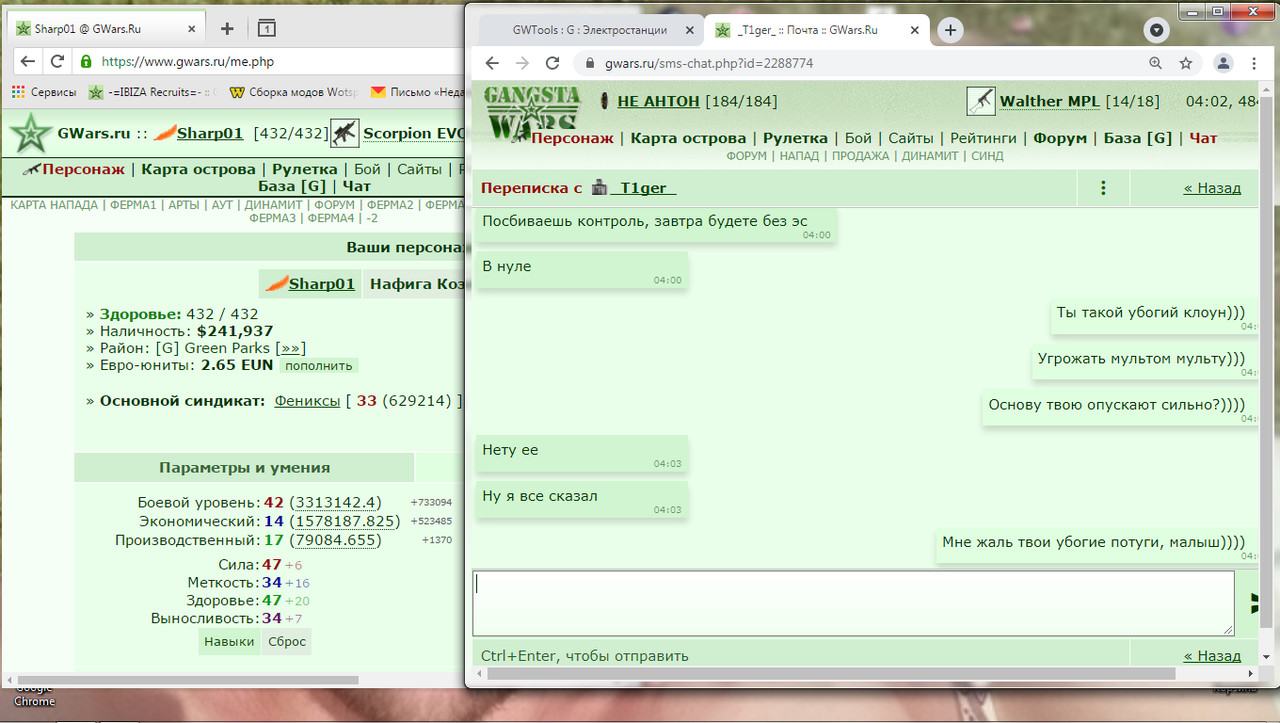
Task: Open new tab in left browser window
Action: click(227, 28)
